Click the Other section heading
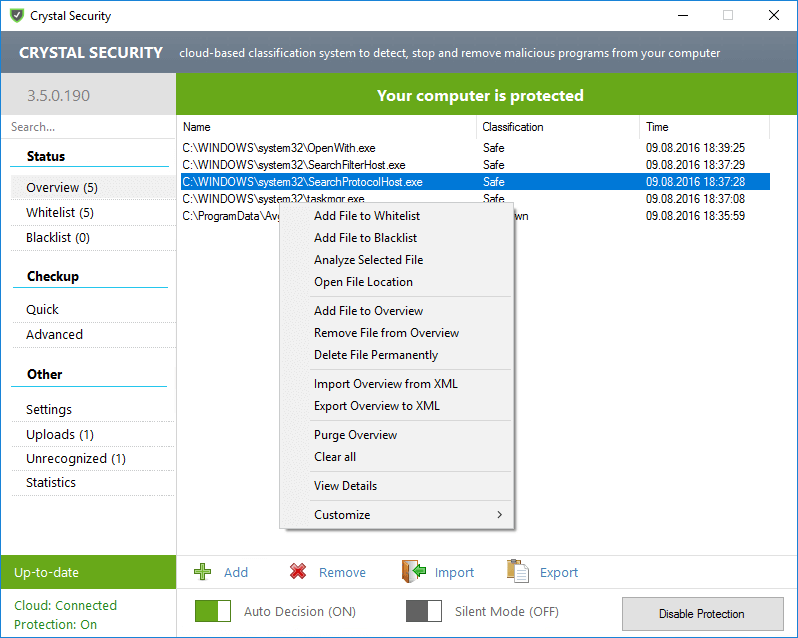This screenshot has height=638, width=798. tap(45, 374)
